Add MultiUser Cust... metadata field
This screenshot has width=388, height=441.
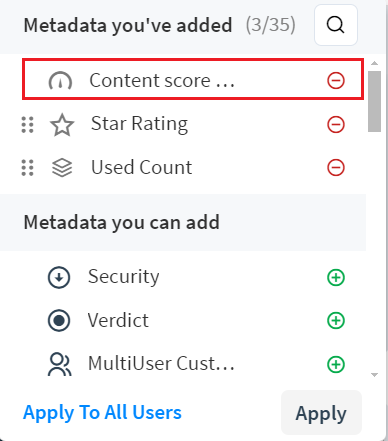[x=336, y=364]
